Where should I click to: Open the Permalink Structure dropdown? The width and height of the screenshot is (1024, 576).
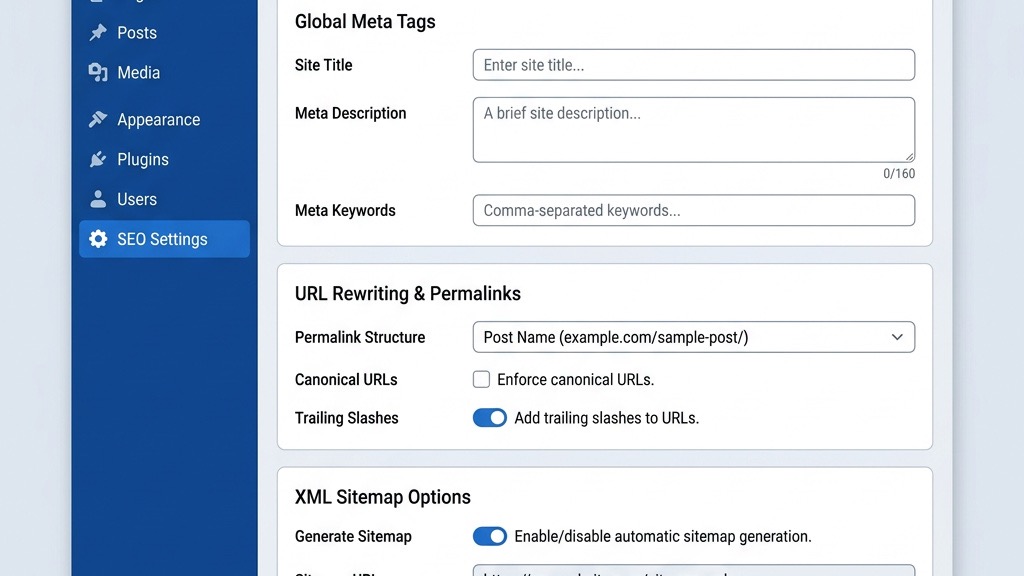(x=693, y=337)
